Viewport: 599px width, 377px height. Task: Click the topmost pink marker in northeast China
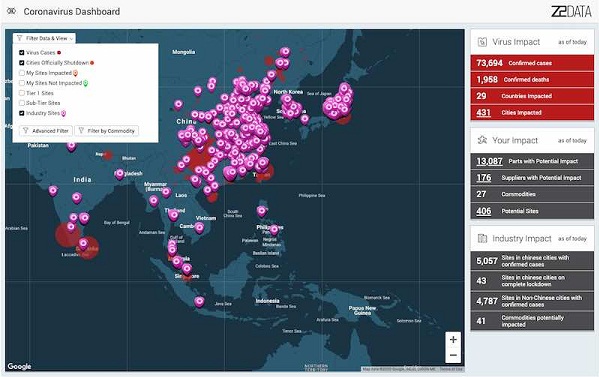[x=285, y=52]
